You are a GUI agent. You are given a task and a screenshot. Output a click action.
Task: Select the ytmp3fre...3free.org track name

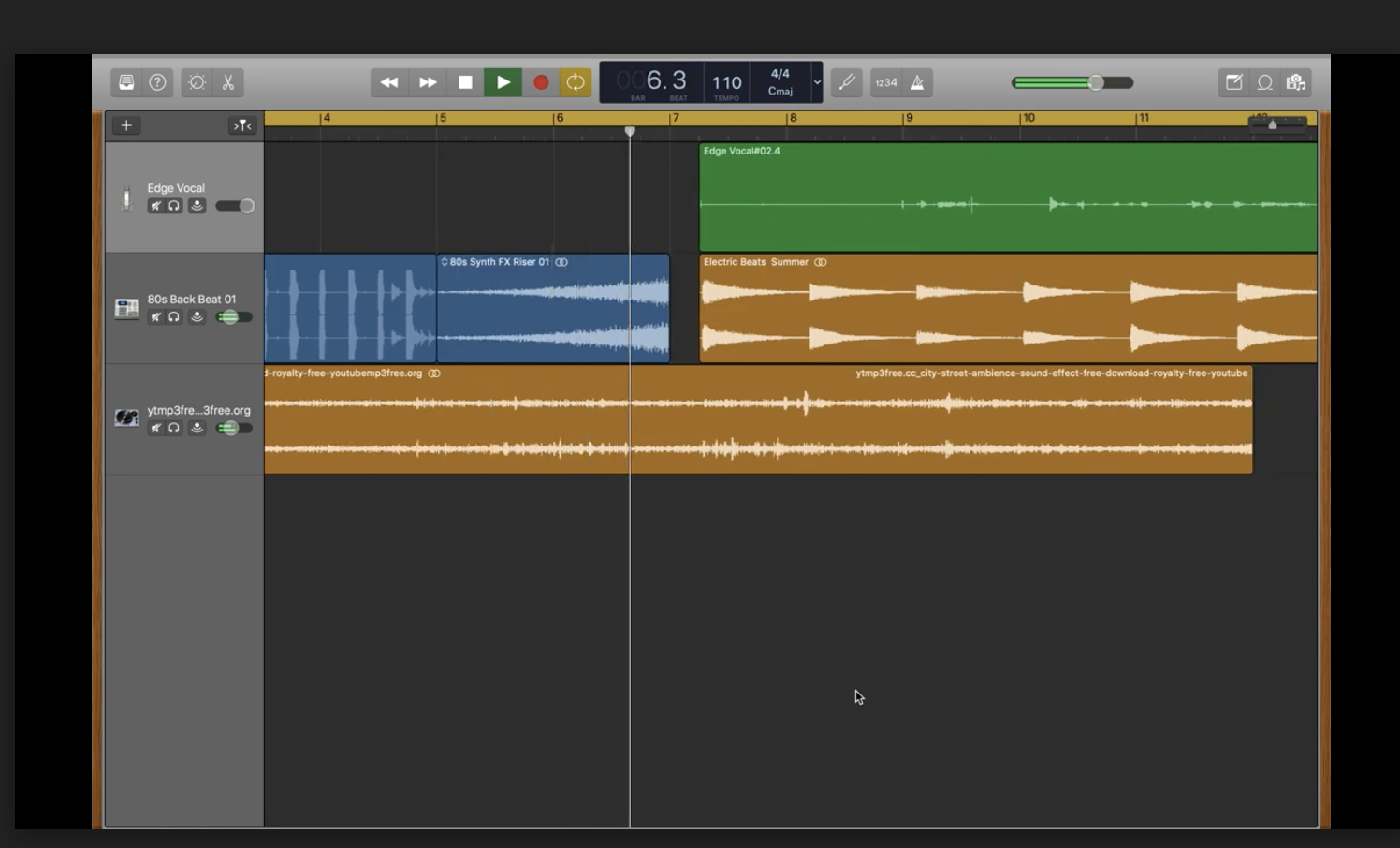click(x=198, y=410)
